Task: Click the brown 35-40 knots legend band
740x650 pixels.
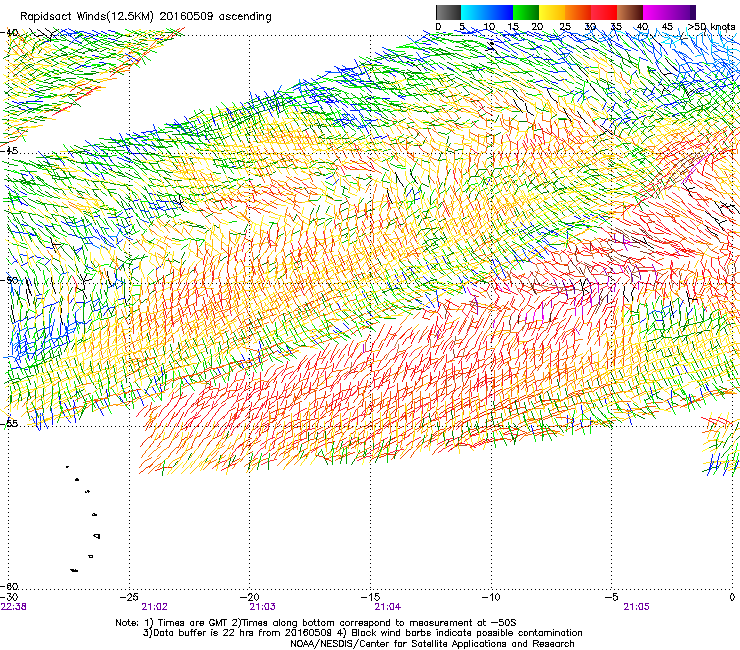Action: click(x=630, y=12)
